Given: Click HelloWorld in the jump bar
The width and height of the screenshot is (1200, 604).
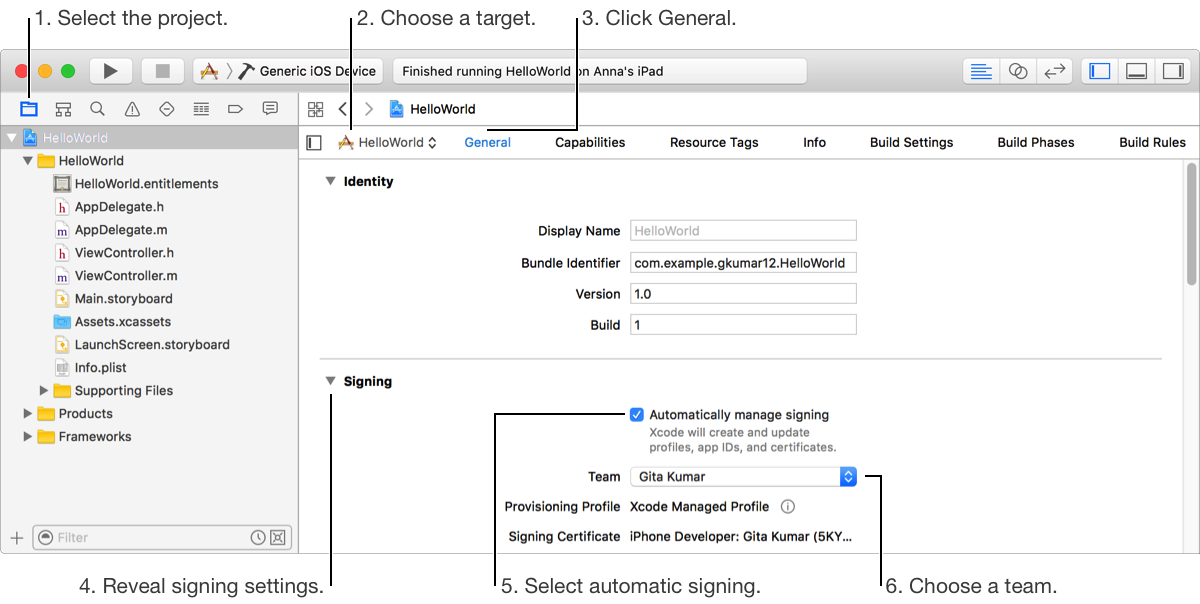Looking at the screenshot, I should pyautogui.click(x=432, y=109).
